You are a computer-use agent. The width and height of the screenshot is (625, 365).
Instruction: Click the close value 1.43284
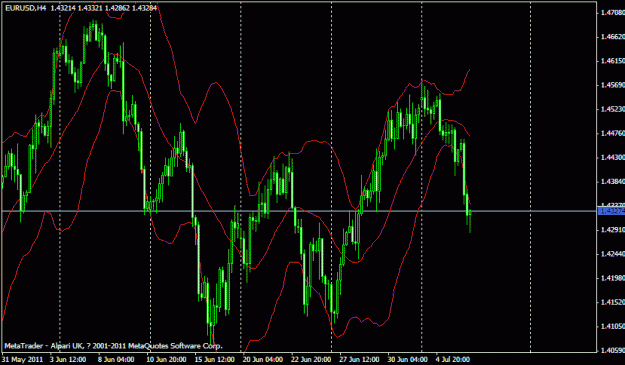[x=144, y=8]
